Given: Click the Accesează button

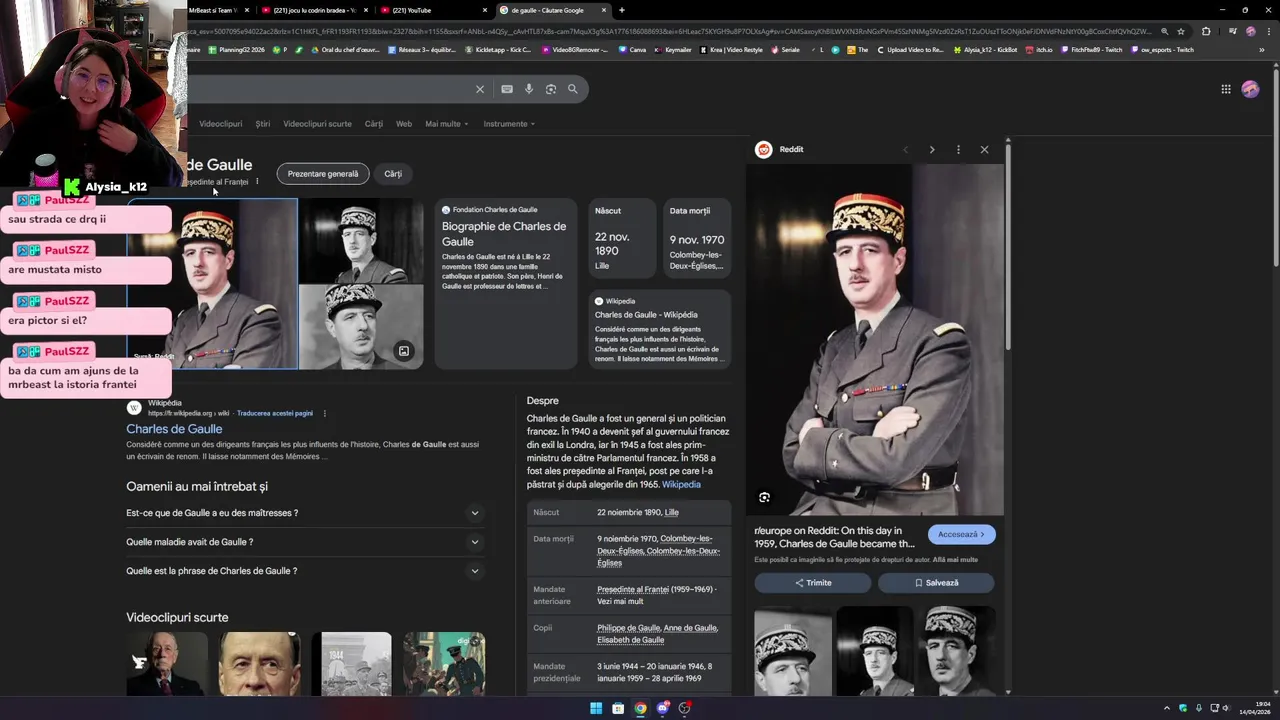Looking at the screenshot, I should coord(961,535).
